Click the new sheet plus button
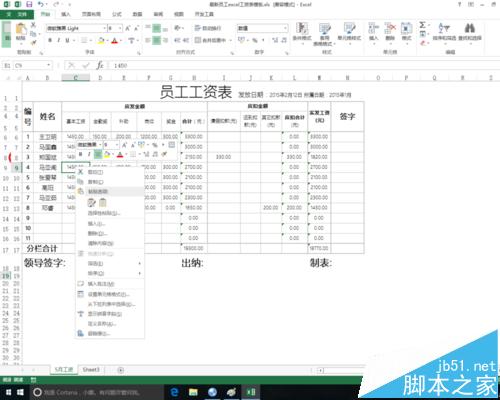The image size is (500, 400). point(121,370)
